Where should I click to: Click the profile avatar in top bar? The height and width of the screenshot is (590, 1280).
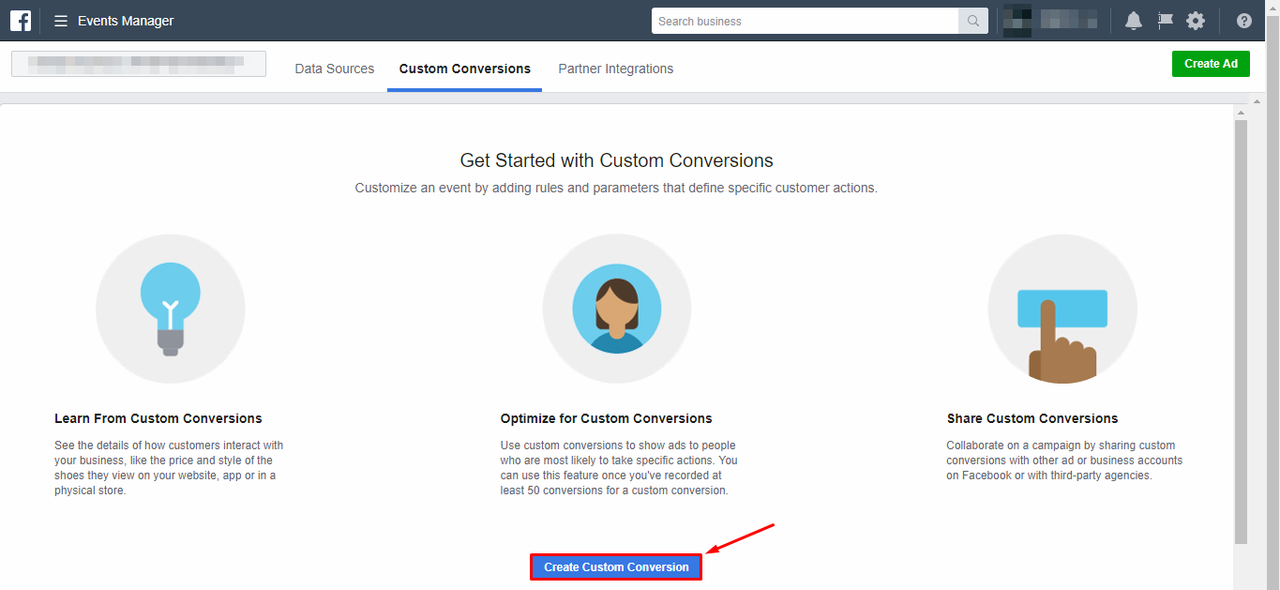coord(1017,21)
